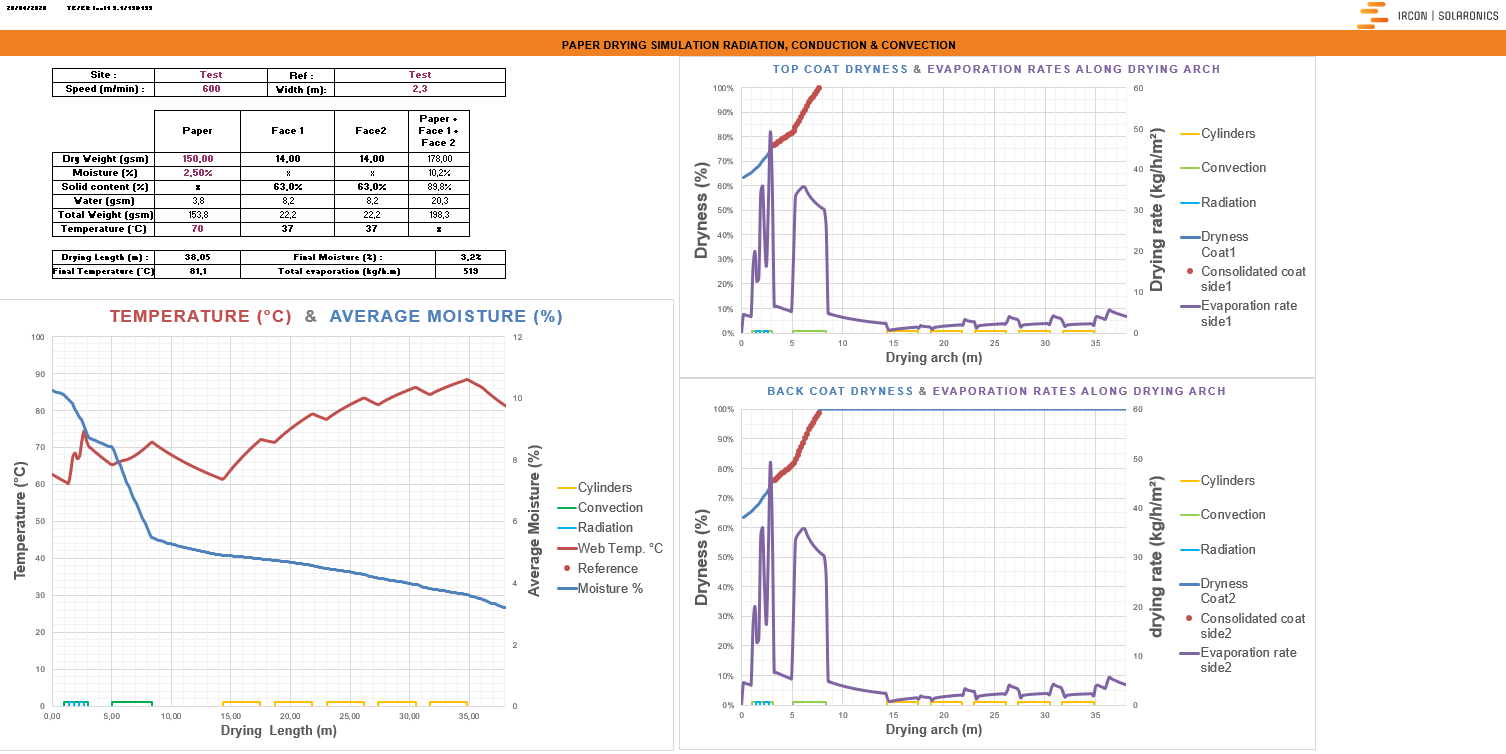Click the Paper temperature 70 cell
This screenshot has width=1506, height=754.
[x=198, y=229]
